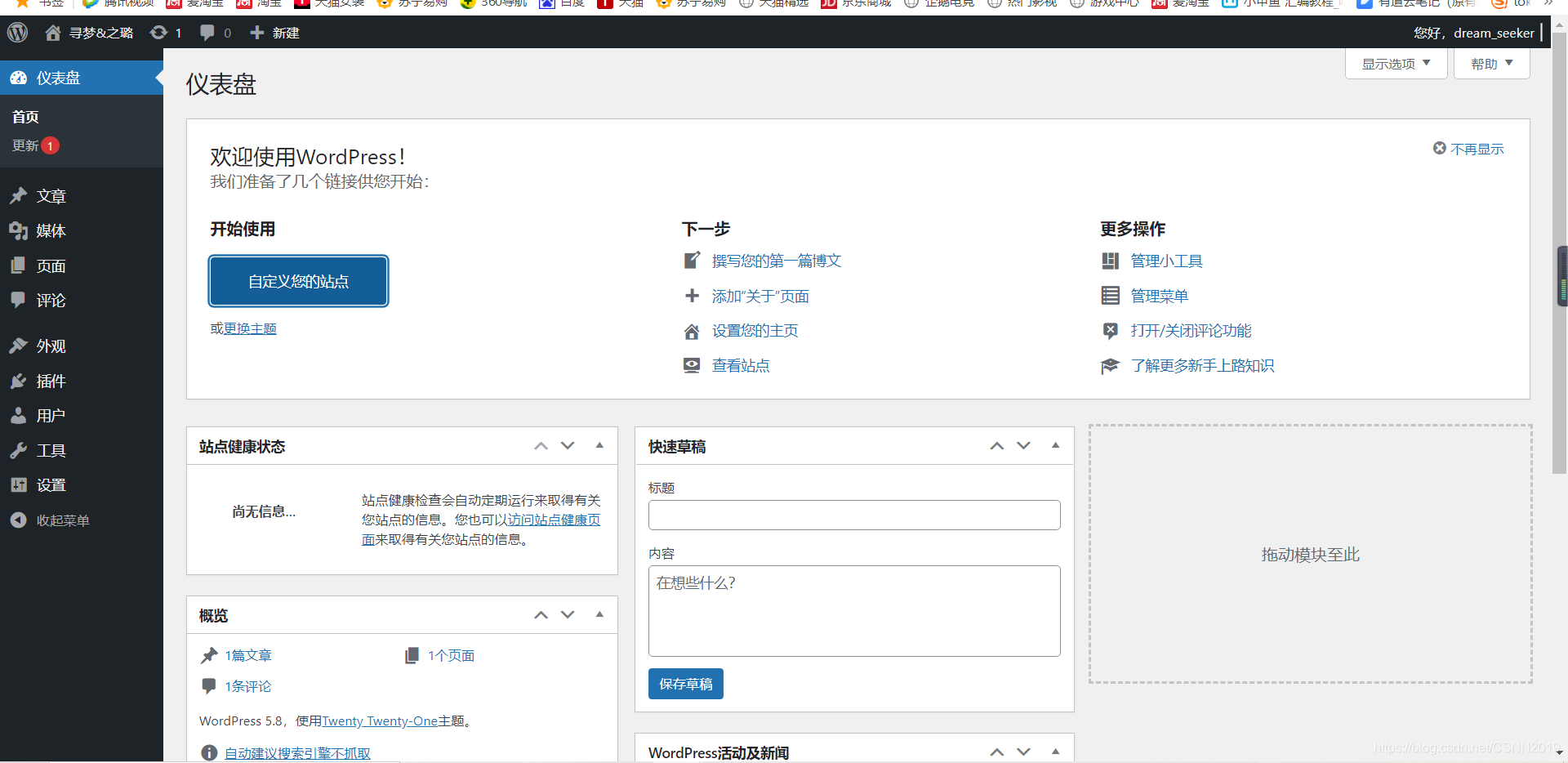Click the comment icon beside 1条评论

point(209,686)
